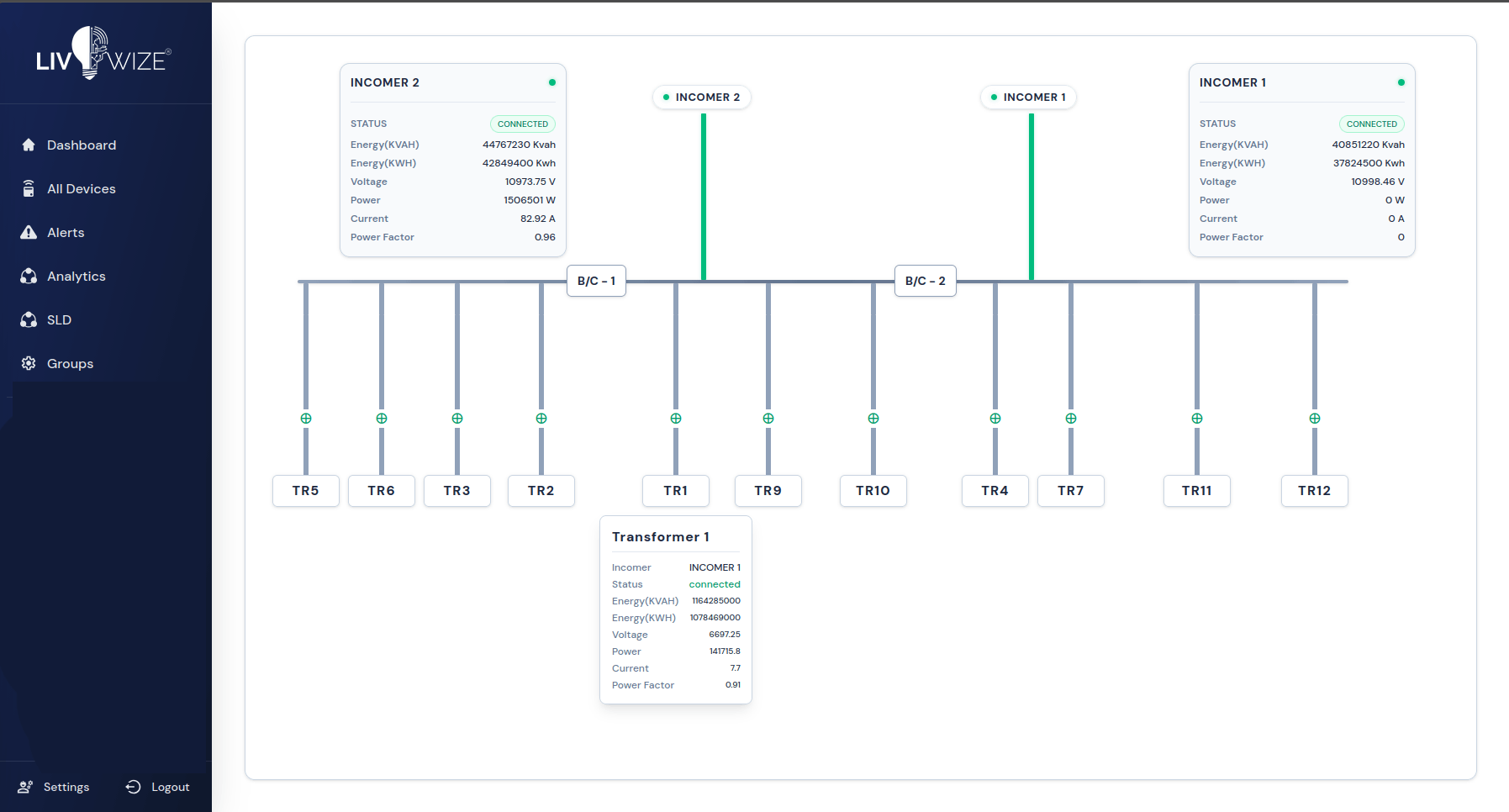The width and height of the screenshot is (1509, 812).
Task: Select the TR7 transformer box
Action: point(1071,491)
